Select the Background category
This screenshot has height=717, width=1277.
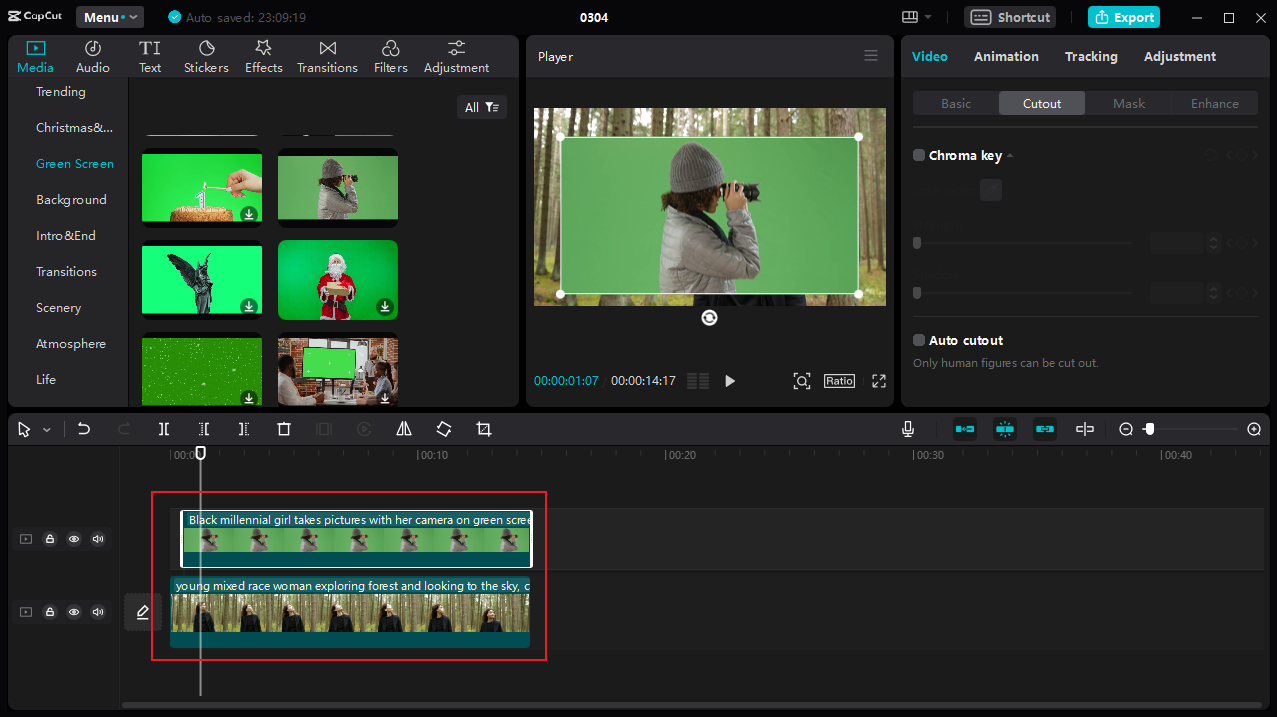pos(71,200)
